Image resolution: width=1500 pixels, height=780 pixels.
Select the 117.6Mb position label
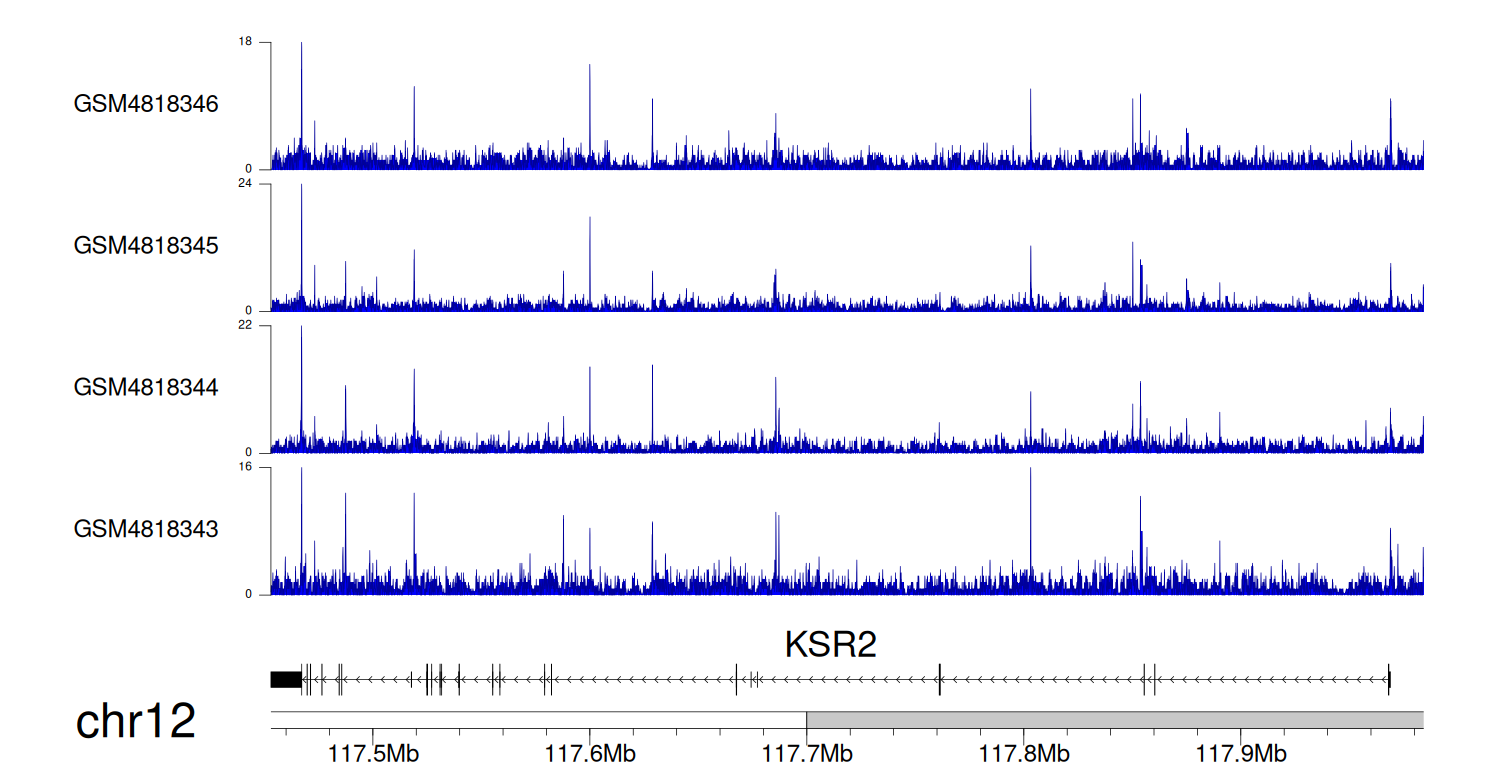click(x=590, y=753)
